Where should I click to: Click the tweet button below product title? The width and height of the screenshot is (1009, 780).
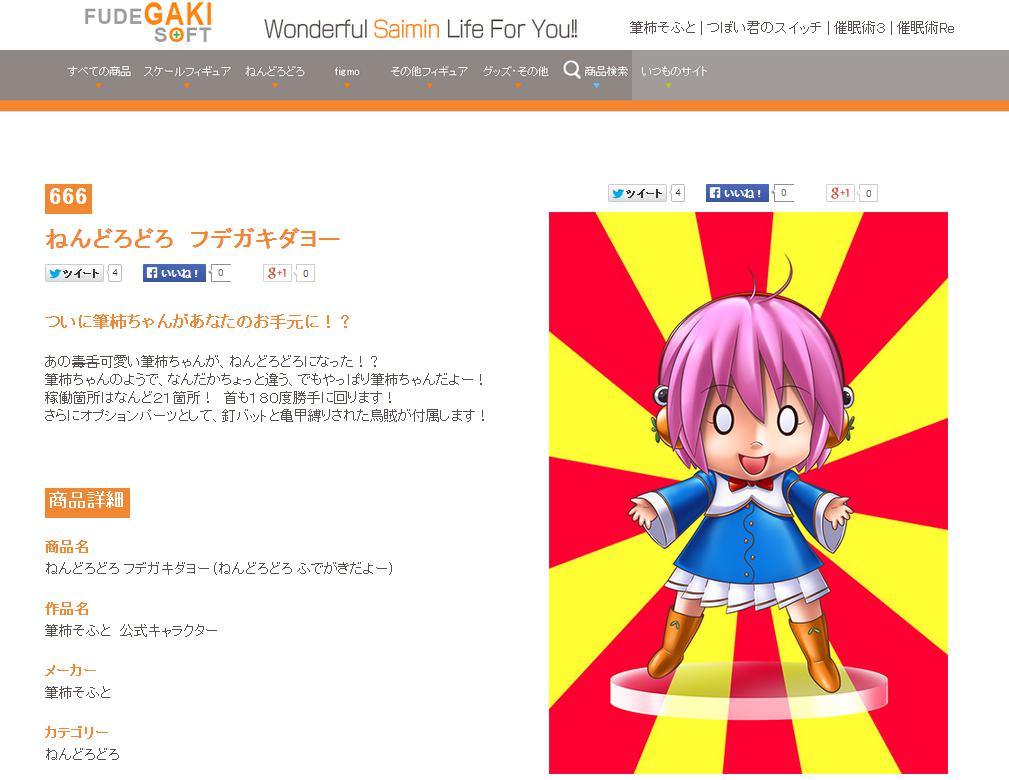(x=74, y=274)
